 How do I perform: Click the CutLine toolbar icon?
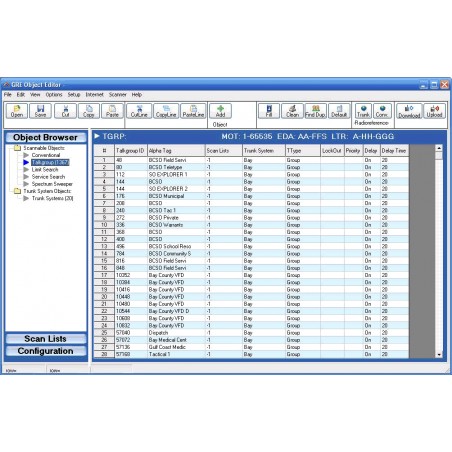139,111
